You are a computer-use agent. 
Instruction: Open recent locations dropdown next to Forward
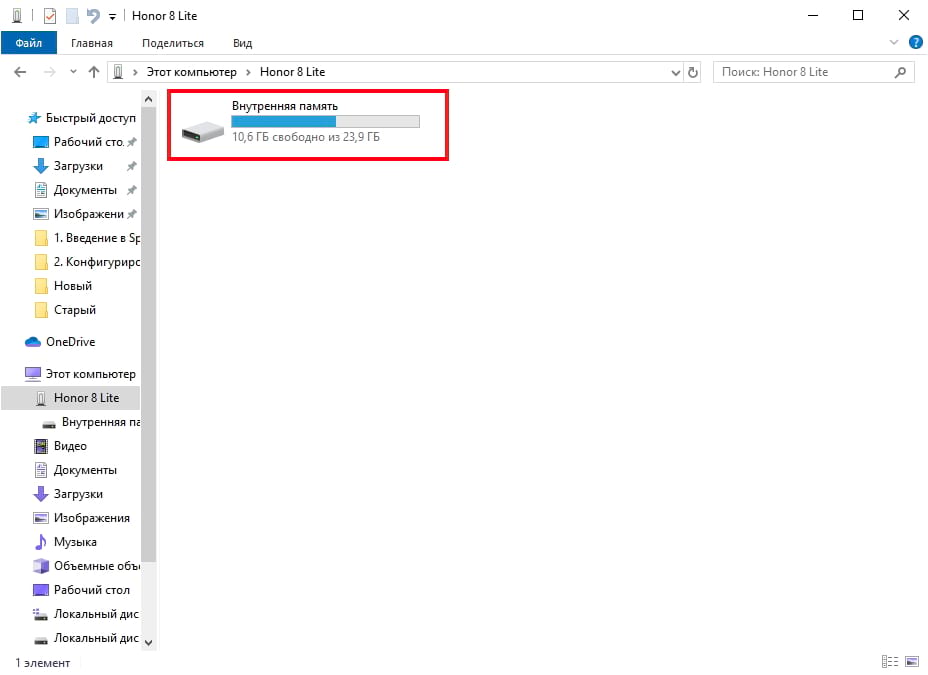pyautogui.click(x=73, y=72)
